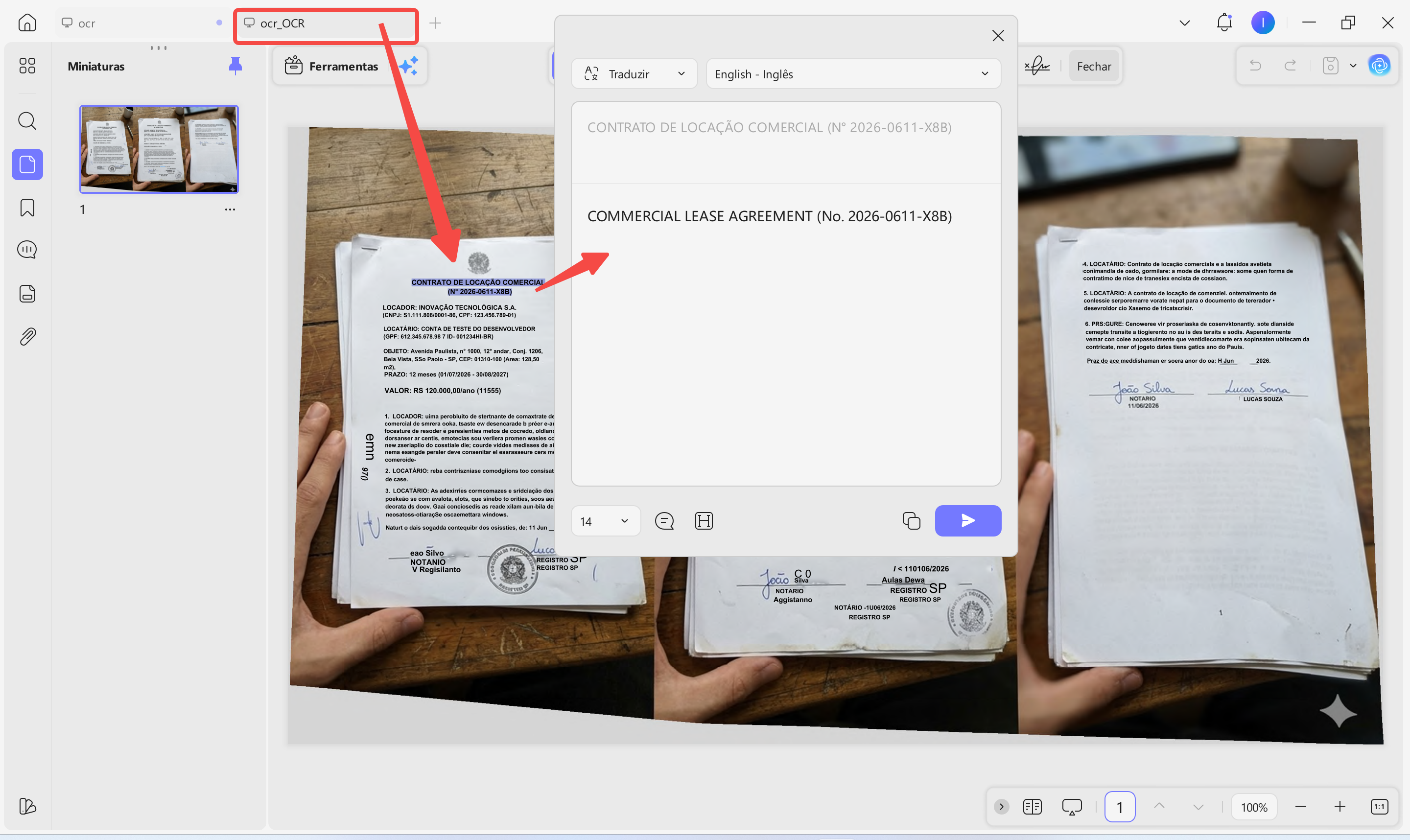The height and width of the screenshot is (840, 1410).
Task: Expand the save options arrow
Action: 1353,66
